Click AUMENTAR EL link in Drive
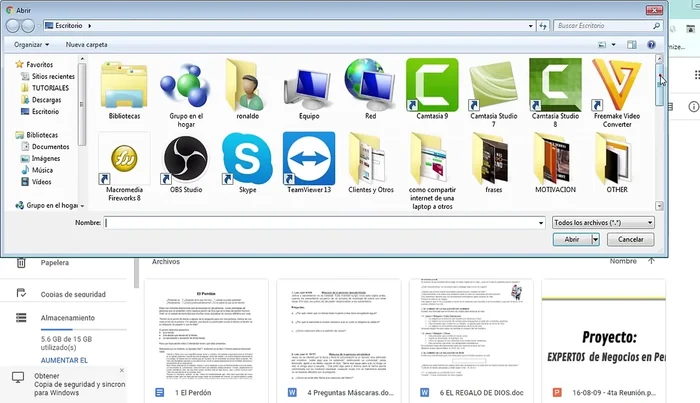 (64, 360)
